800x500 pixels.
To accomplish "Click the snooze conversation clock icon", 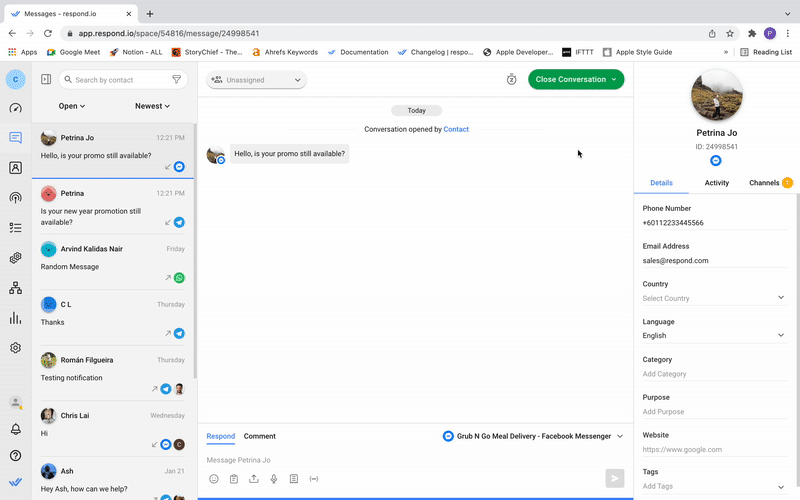I will pos(511,79).
